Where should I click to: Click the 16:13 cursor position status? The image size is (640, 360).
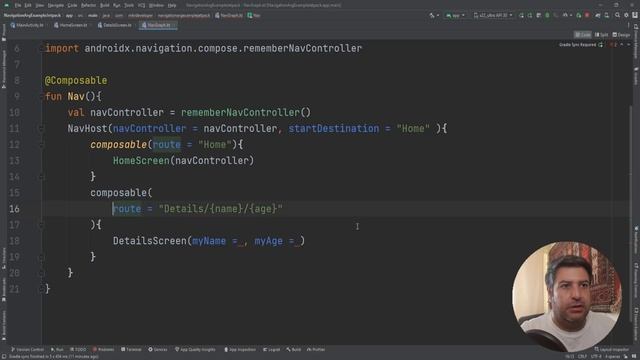[570, 357]
